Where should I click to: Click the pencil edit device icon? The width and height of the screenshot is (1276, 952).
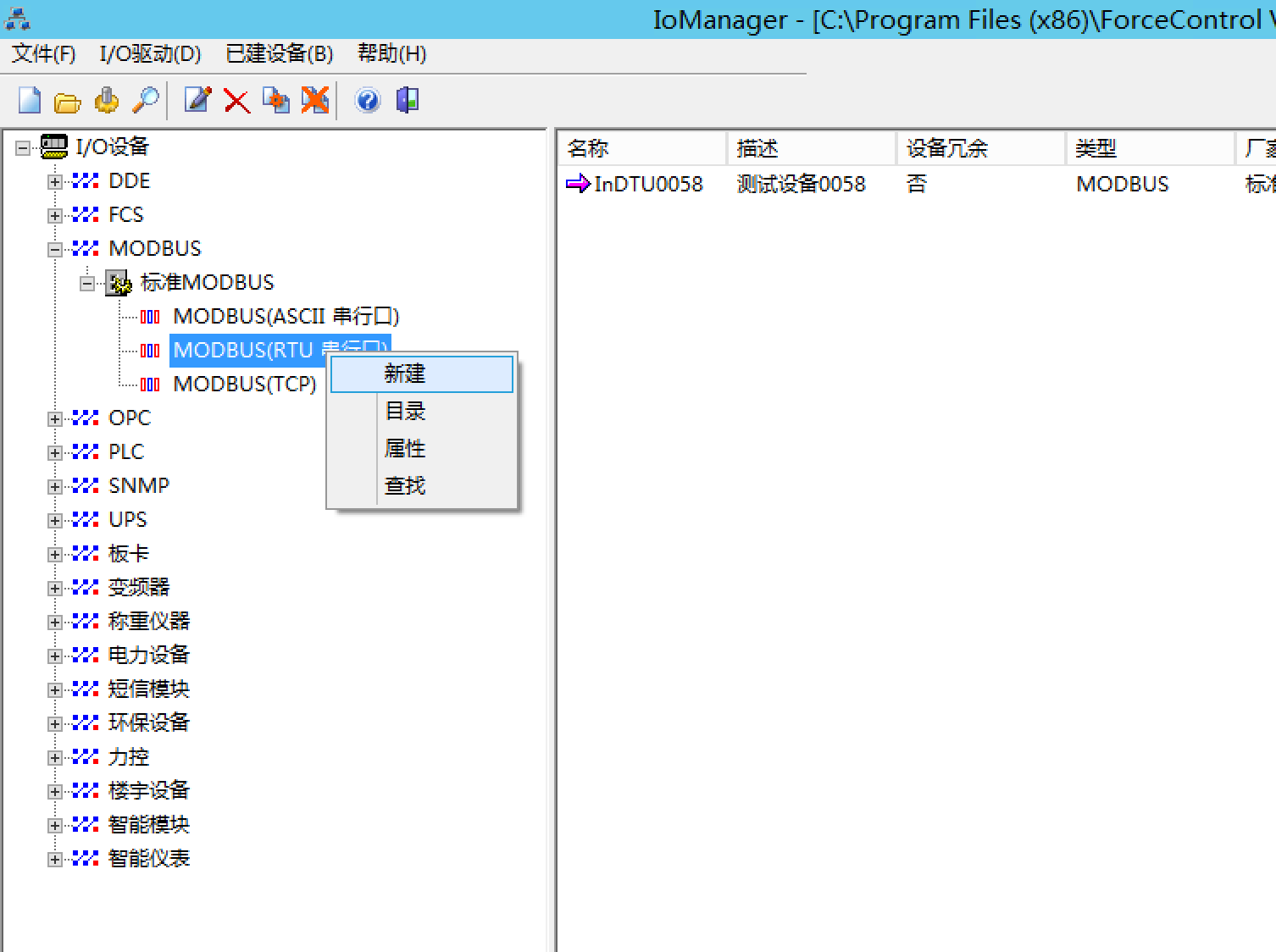197,101
